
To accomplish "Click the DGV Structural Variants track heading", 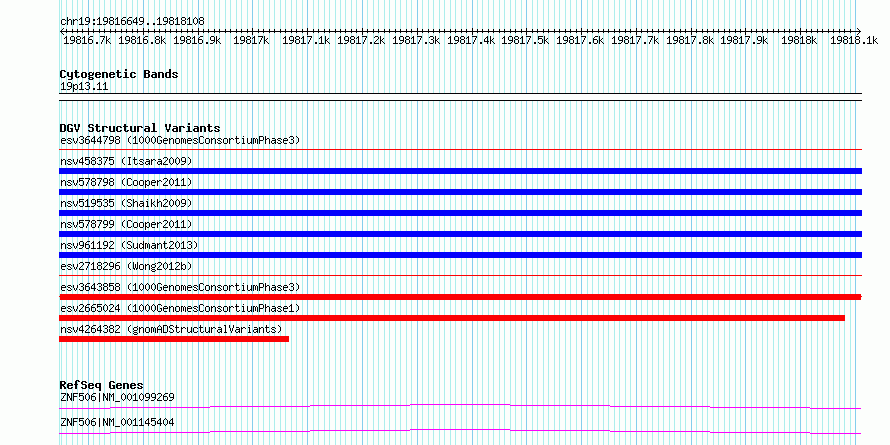I will tap(140, 128).
